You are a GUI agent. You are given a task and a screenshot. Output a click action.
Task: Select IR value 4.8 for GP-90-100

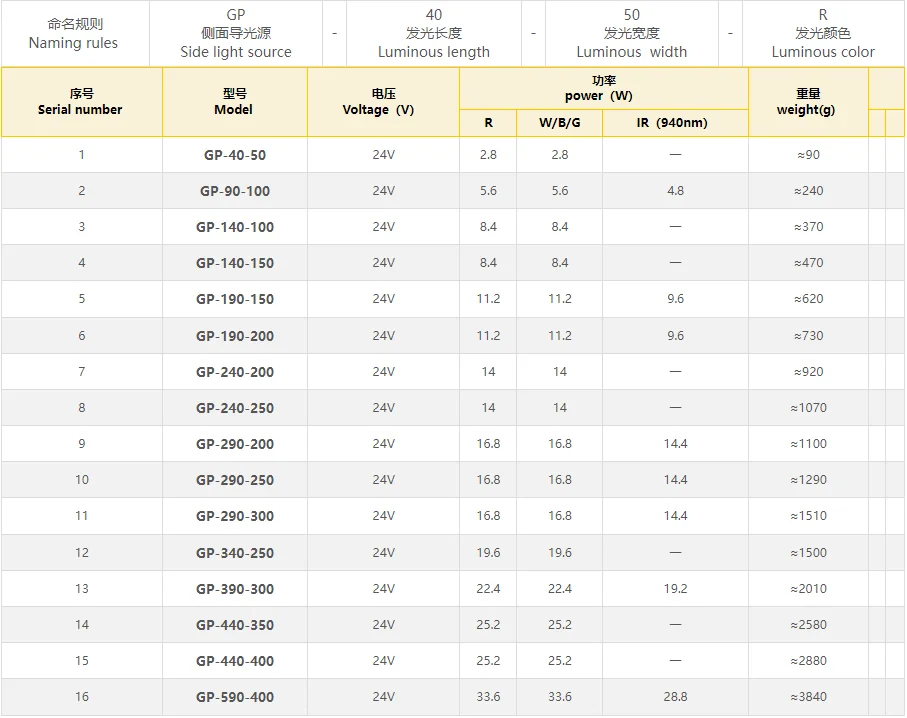675,191
